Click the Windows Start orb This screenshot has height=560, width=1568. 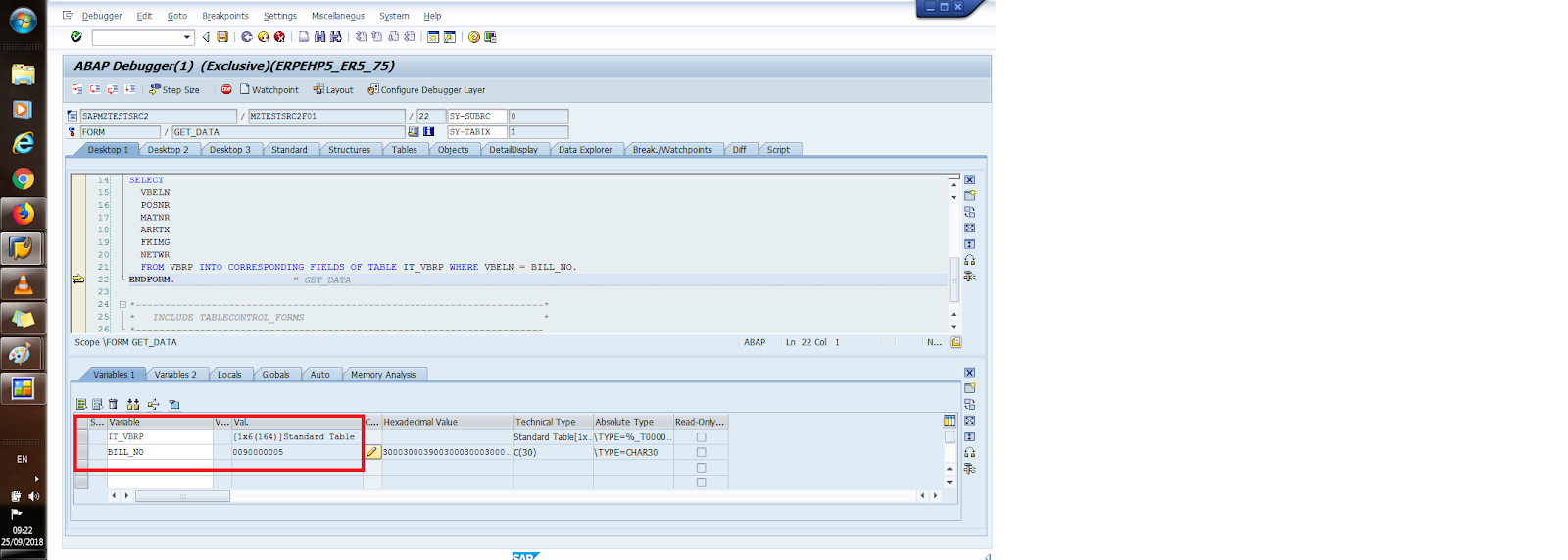coord(23,20)
